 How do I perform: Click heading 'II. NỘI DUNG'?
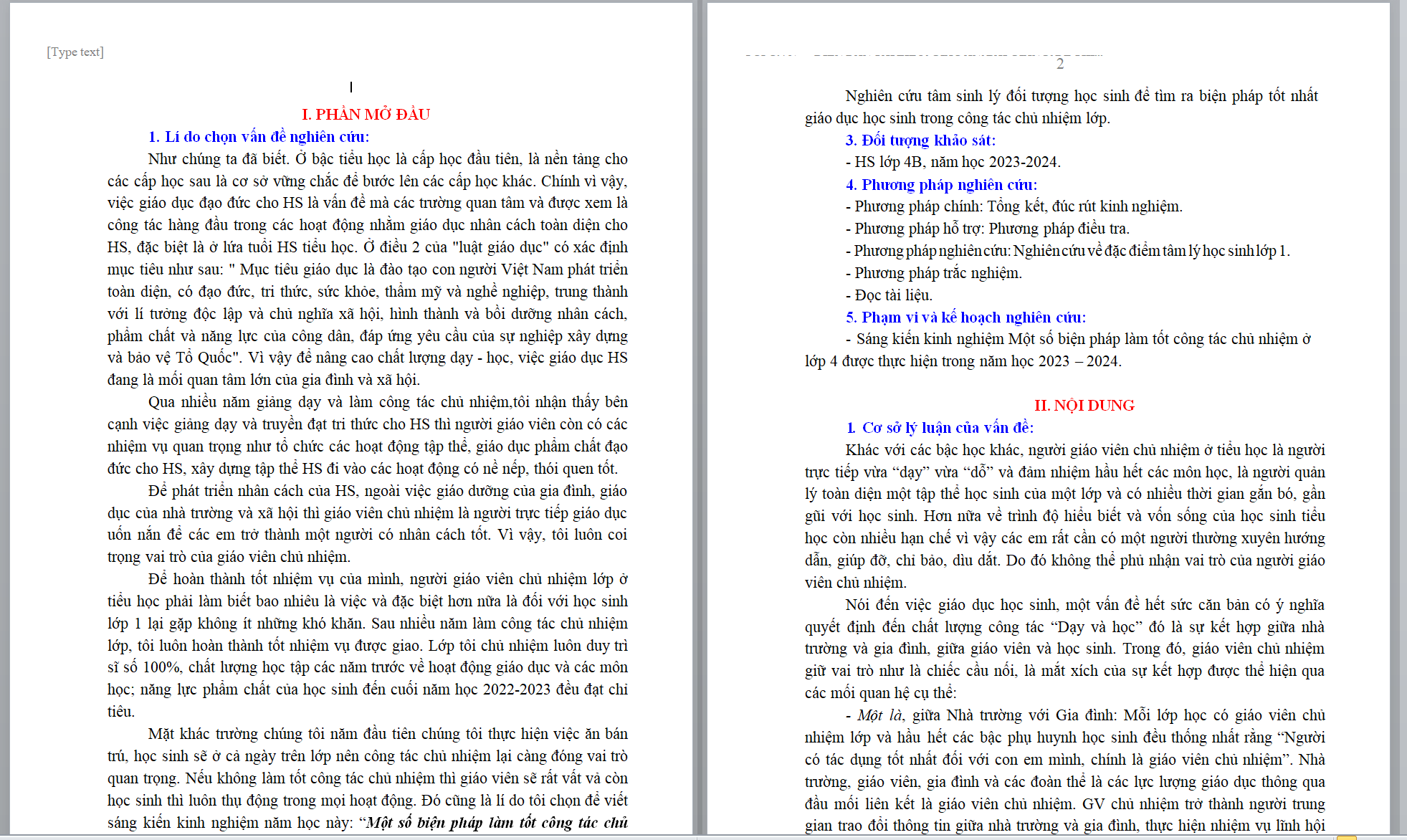pos(1084,406)
